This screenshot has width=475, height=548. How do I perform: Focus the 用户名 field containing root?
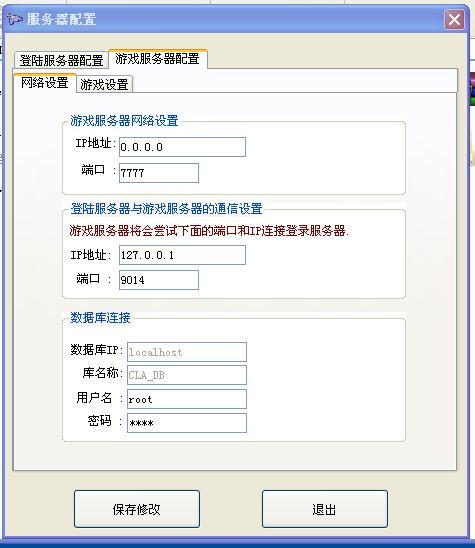(x=187, y=399)
